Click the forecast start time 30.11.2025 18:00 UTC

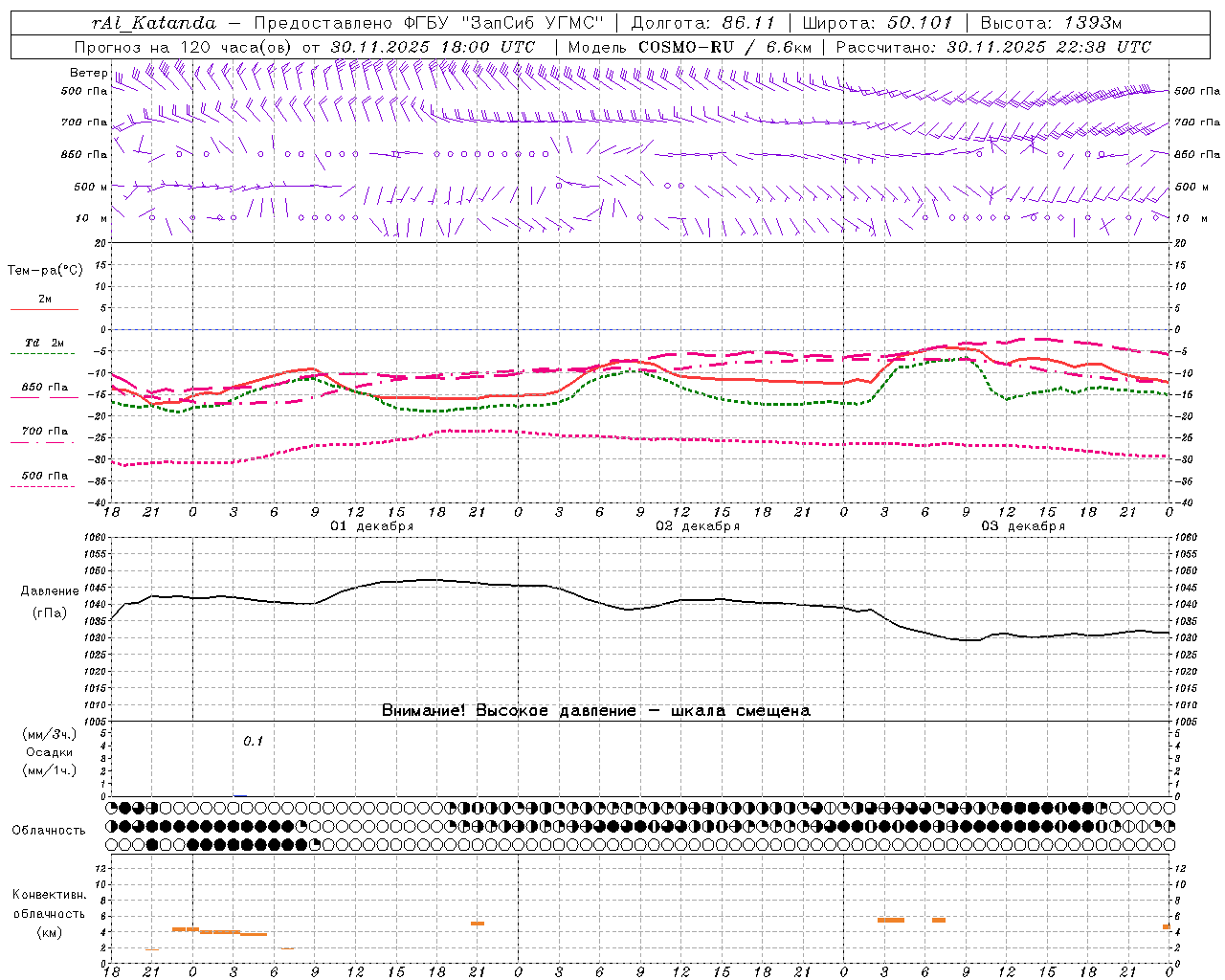[434, 47]
